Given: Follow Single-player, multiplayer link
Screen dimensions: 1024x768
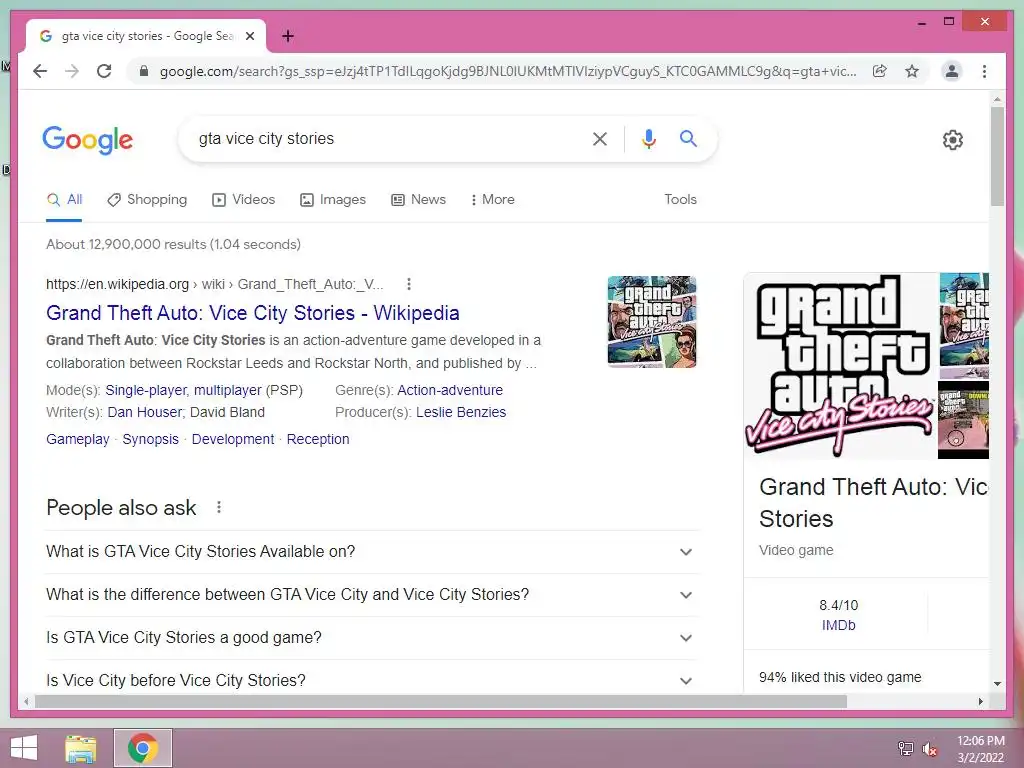Looking at the screenshot, I should pos(184,391).
